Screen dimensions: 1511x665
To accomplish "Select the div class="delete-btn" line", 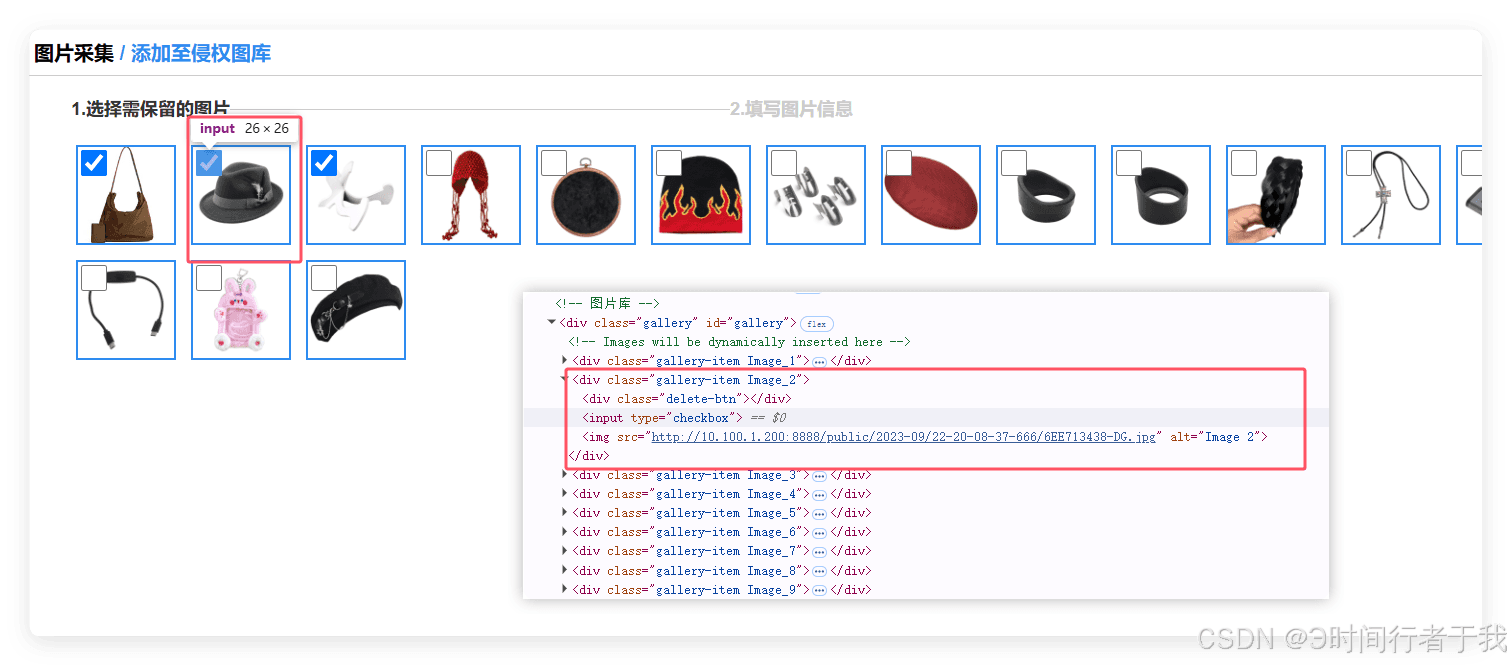I will (686, 399).
